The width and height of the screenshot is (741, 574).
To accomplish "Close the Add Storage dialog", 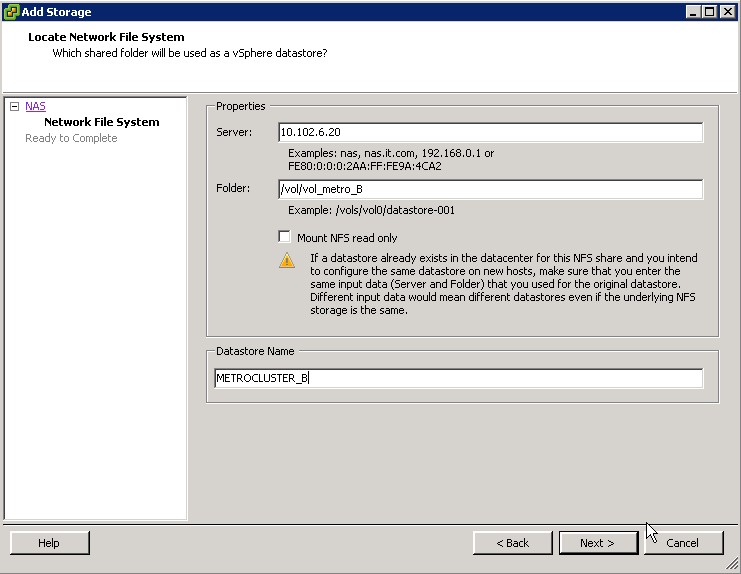I will pyautogui.click(x=728, y=12).
